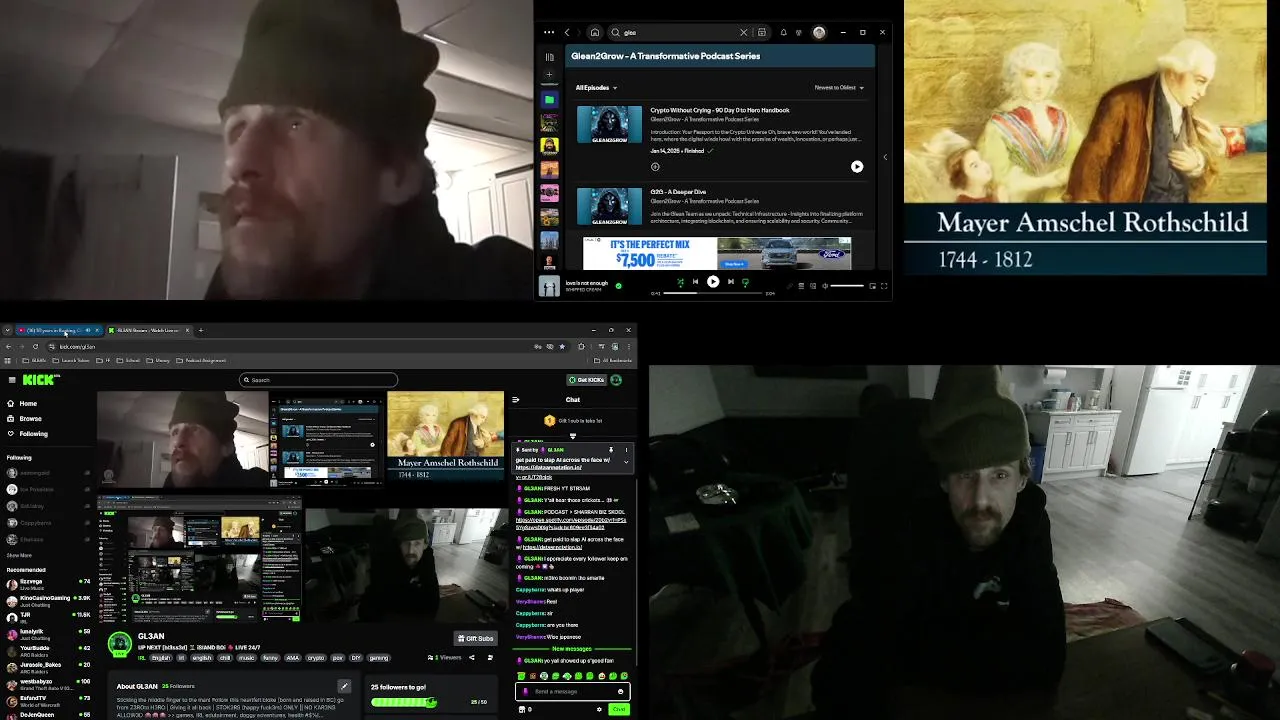Open Spotify friend activity icon
The height and width of the screenshot is (720, 1280).
click(x=798, y=32)
